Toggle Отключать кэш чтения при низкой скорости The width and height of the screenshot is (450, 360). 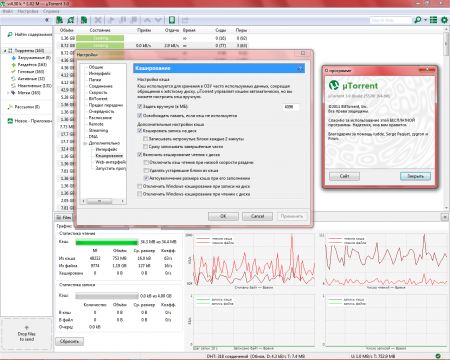pos(146,163)
